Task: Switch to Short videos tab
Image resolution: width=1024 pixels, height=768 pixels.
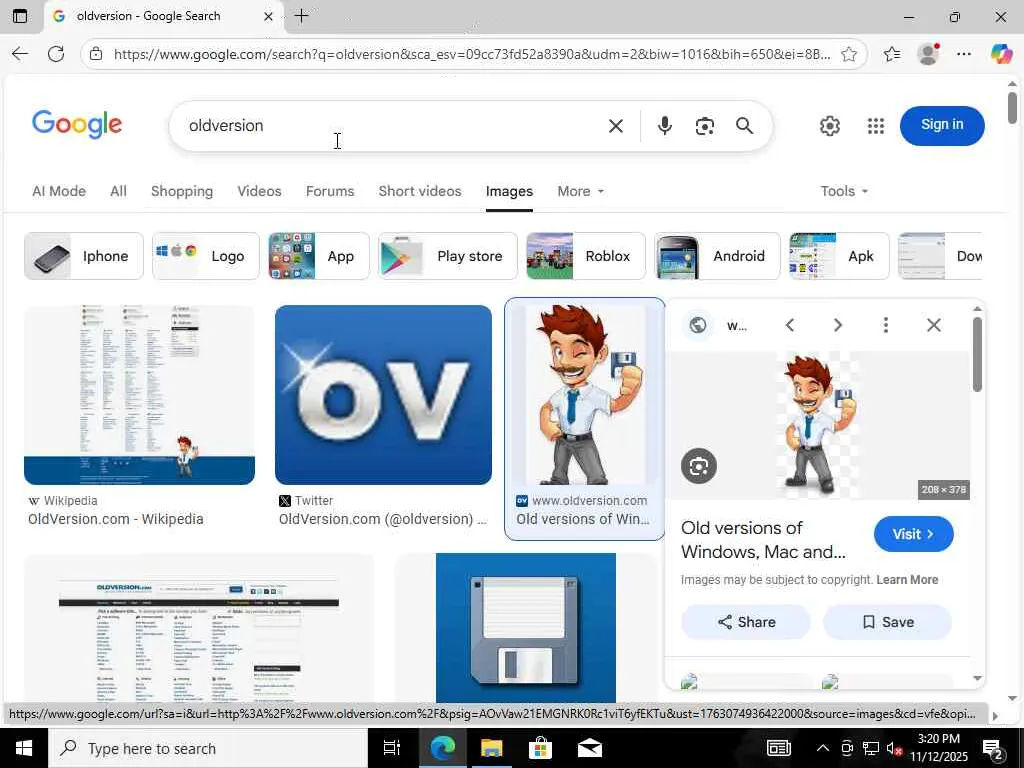Action: click(420, 191)
